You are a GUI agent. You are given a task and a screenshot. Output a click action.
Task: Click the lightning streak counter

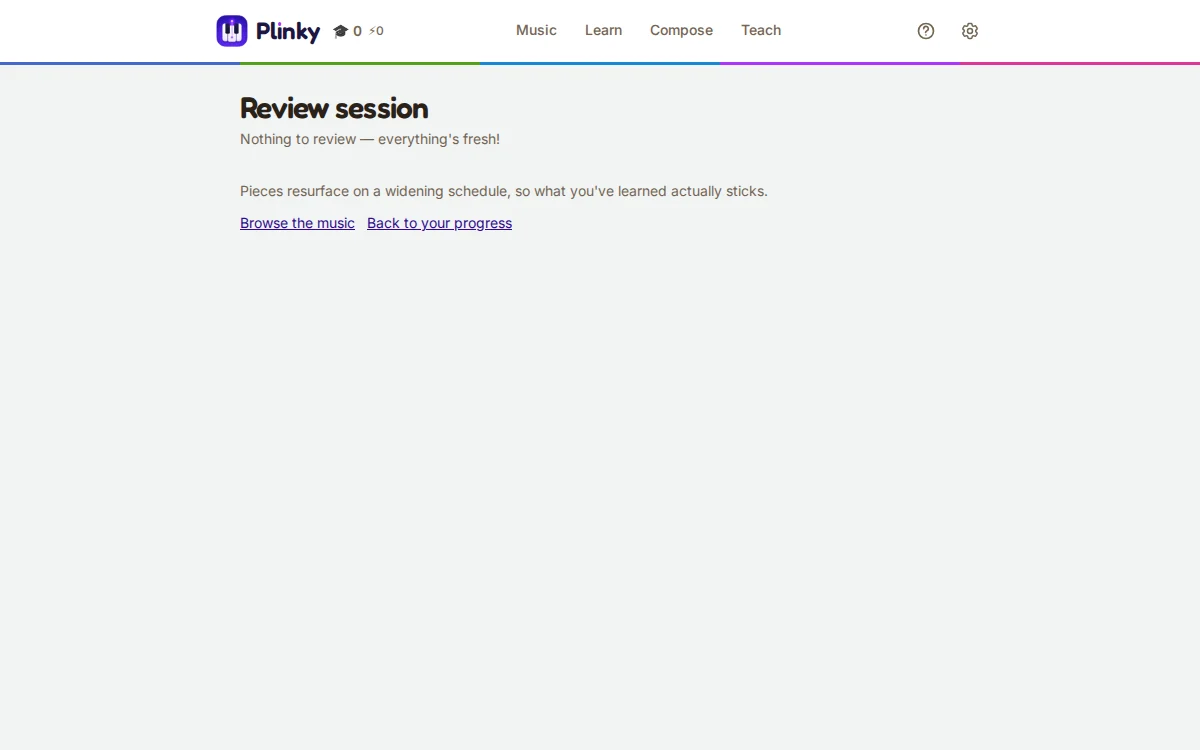pos(376,31)
